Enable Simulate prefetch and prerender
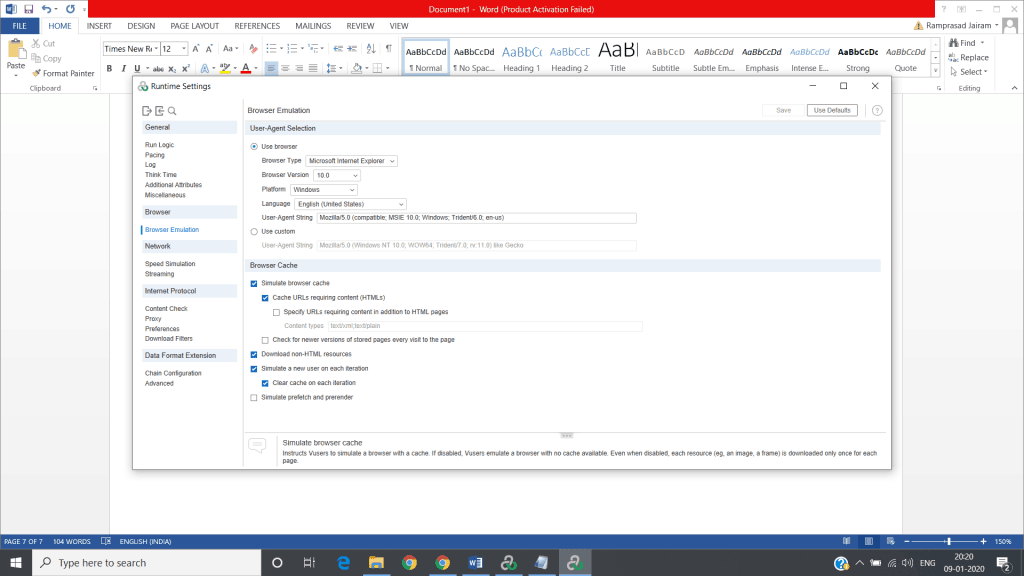1024x576 pixels. point(254,397)
